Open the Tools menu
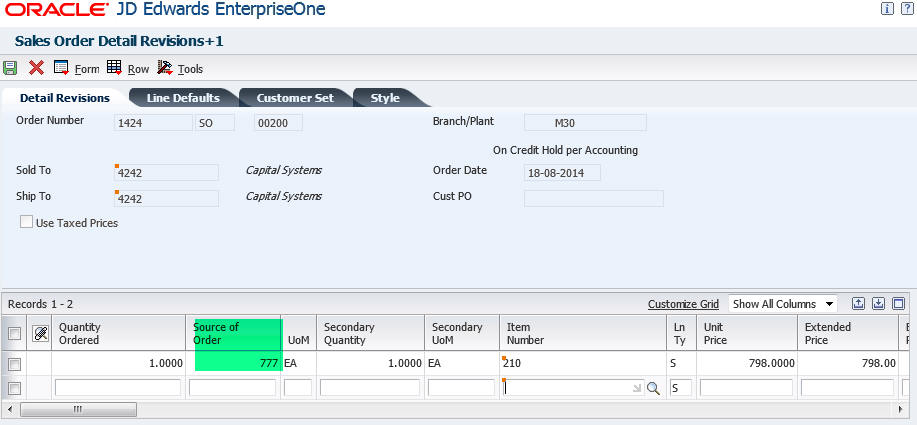Screen dimensions: 917x425 [190, 69]
